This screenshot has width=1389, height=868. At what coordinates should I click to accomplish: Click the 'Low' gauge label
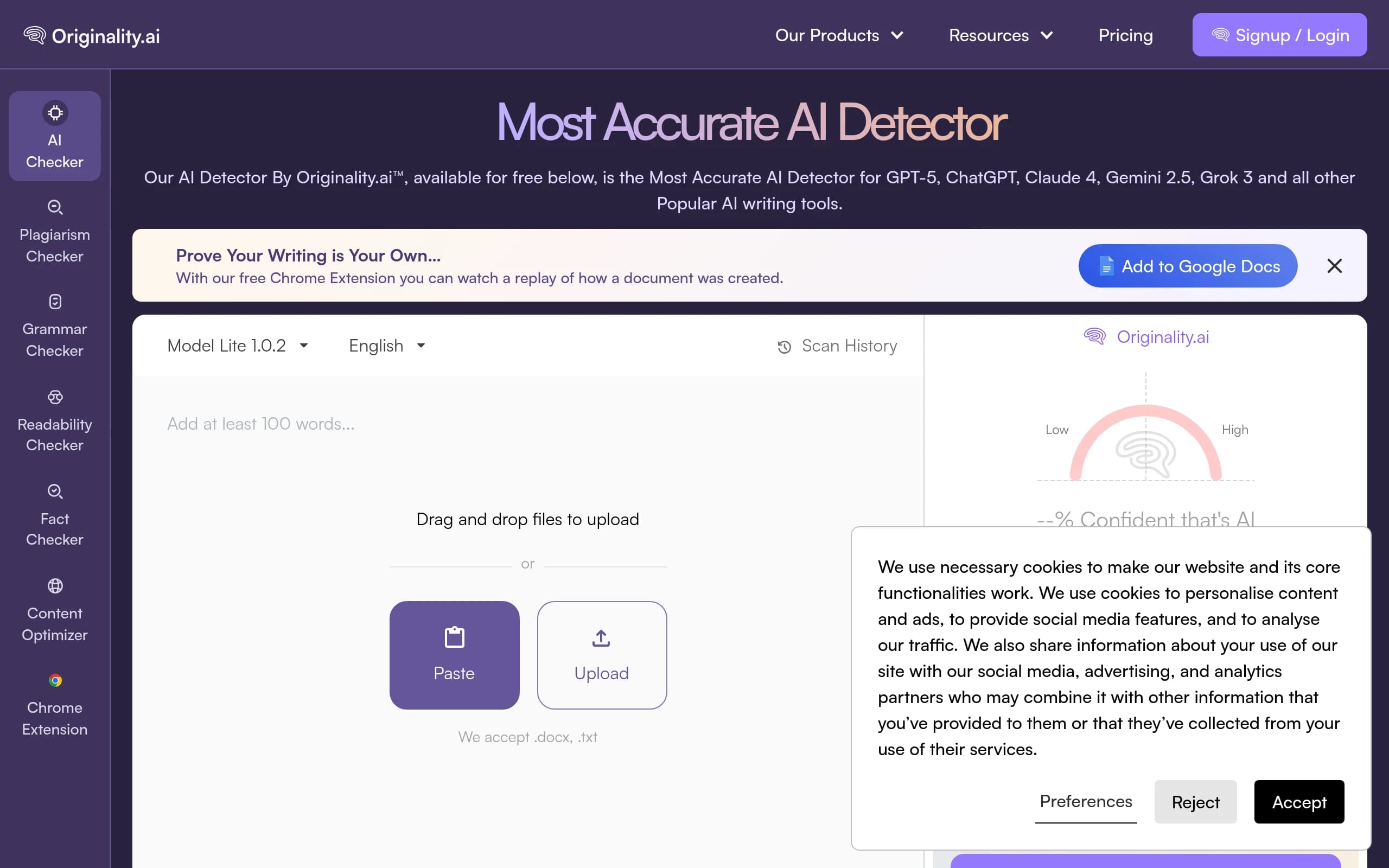point(1057,430)
